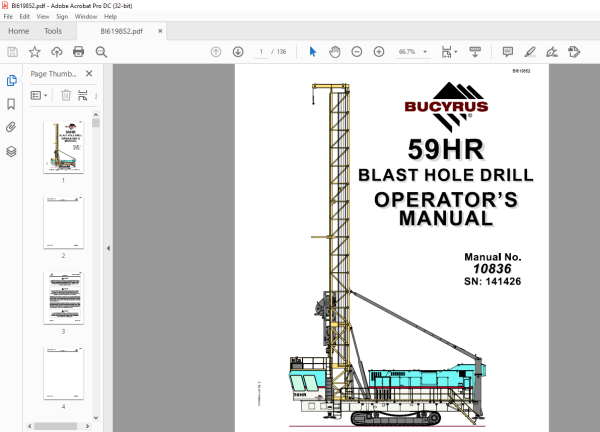Print the document with printer icon
The width and height of the screenshot is (600, 432).
78,52
